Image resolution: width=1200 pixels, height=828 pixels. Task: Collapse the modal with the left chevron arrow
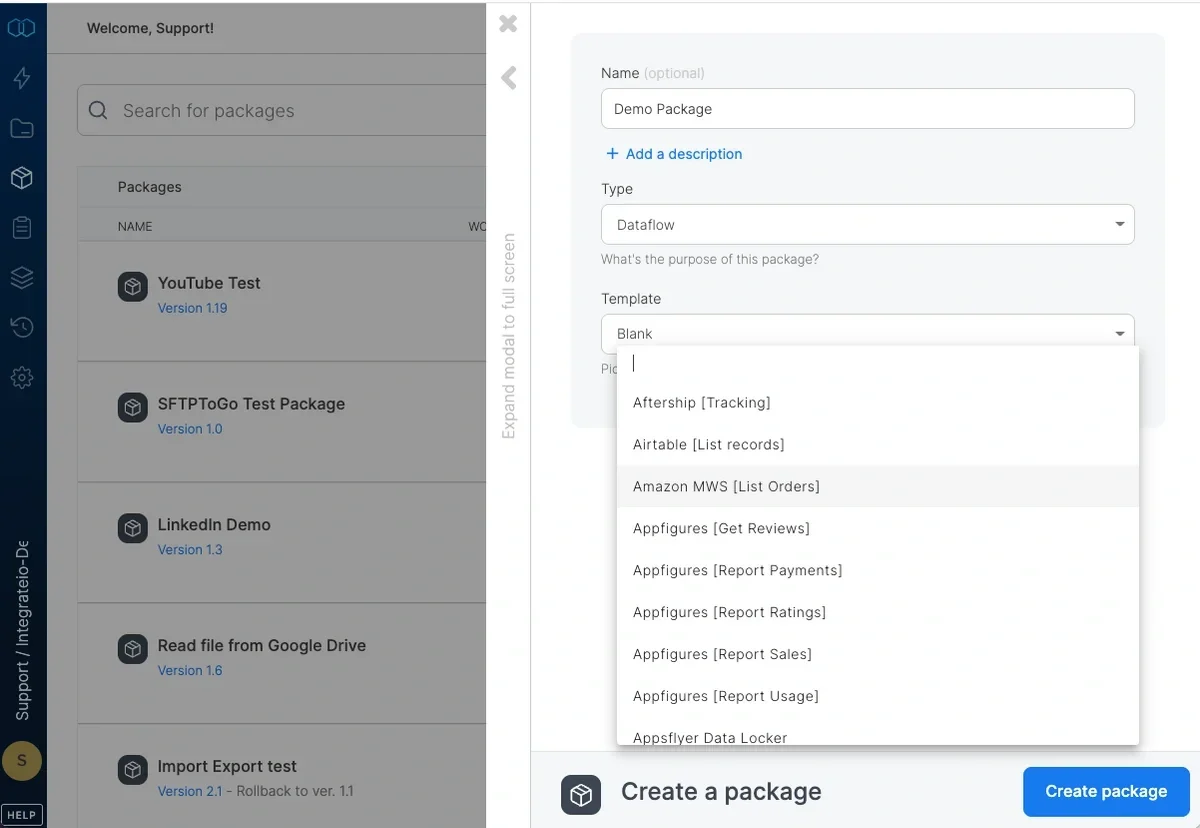click(x=507, y=77)
